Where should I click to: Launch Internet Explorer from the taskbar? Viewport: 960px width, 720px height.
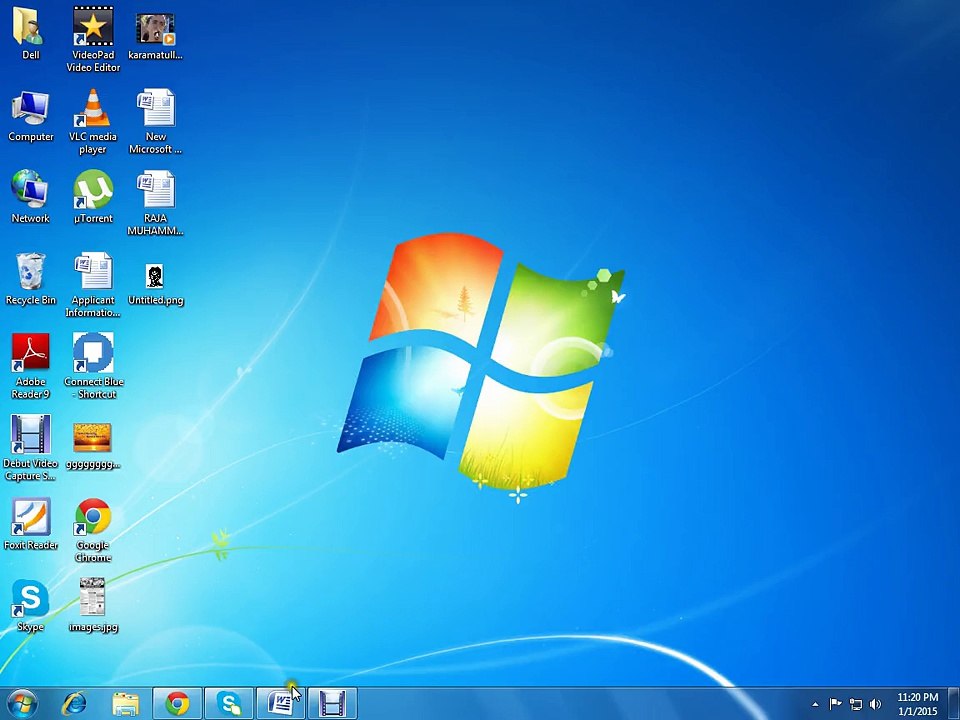74,704
